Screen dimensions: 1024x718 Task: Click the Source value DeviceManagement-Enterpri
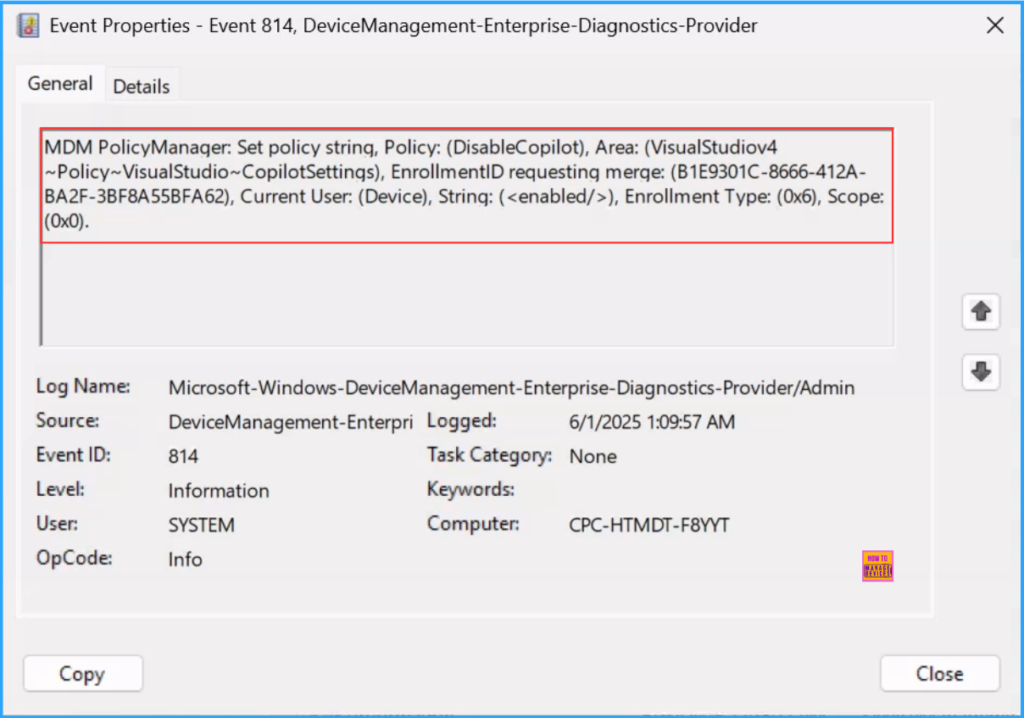pos(291,422)
